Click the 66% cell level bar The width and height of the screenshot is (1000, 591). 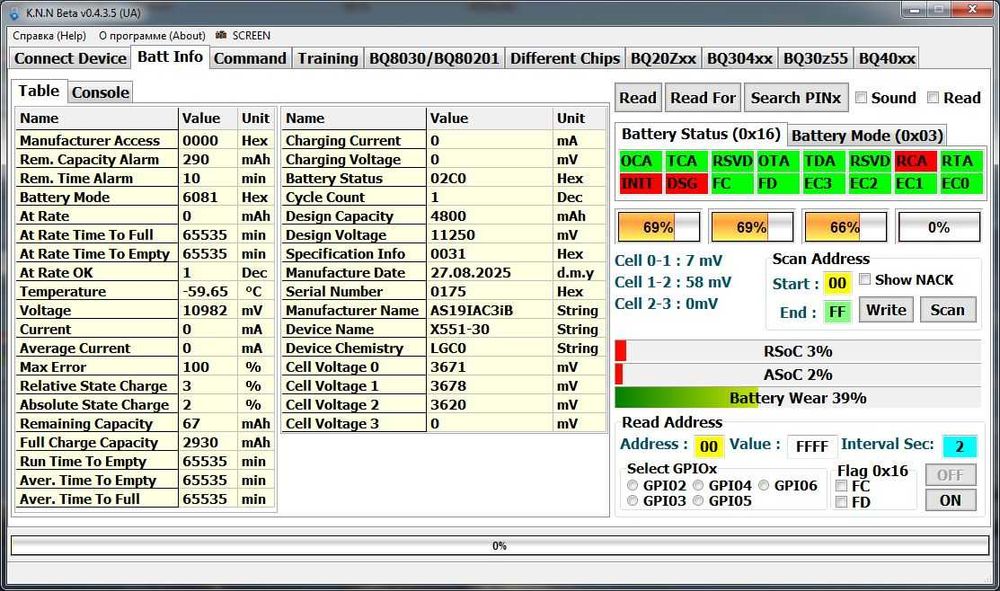coord(845,227)
